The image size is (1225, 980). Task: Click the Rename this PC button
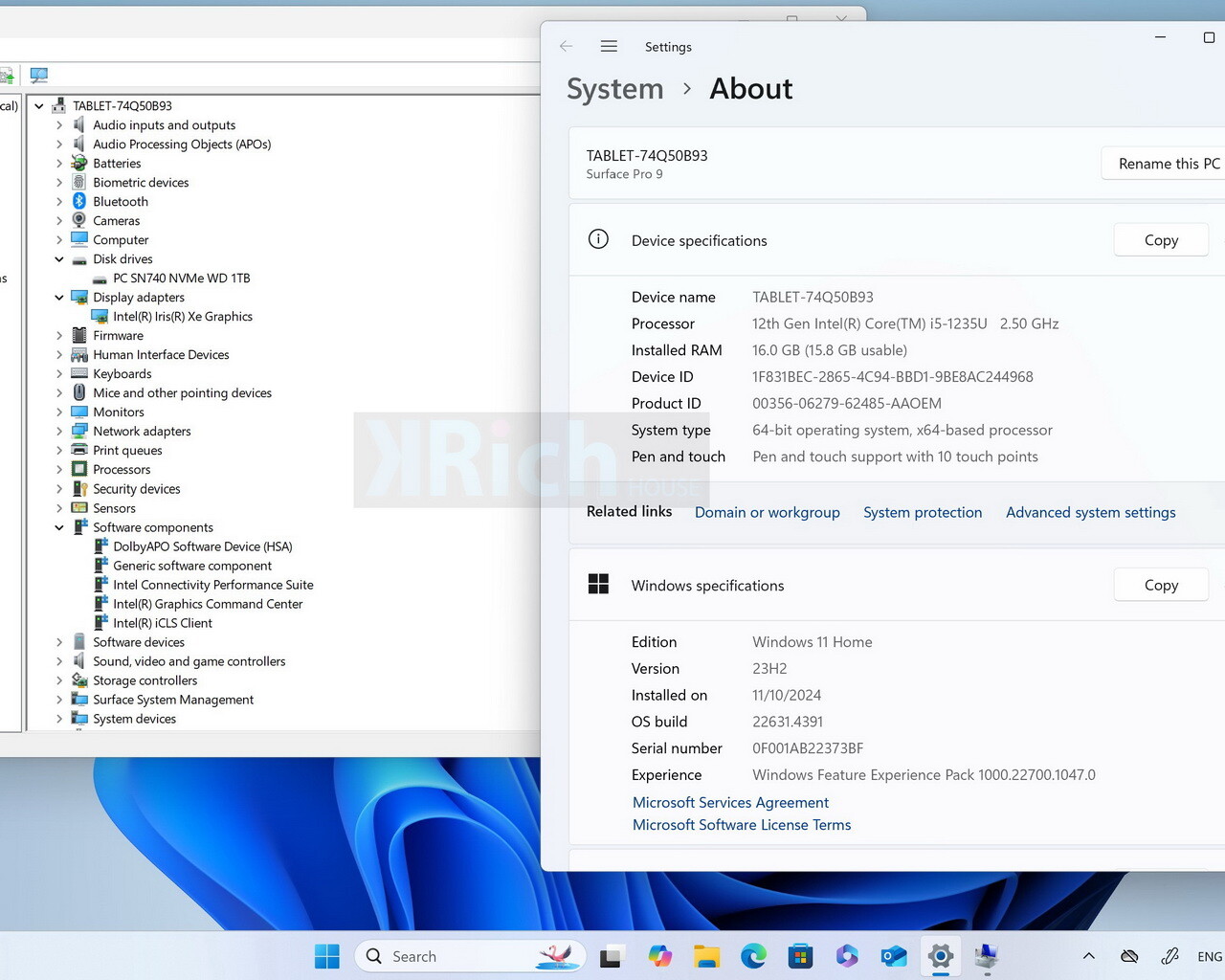1165,164
